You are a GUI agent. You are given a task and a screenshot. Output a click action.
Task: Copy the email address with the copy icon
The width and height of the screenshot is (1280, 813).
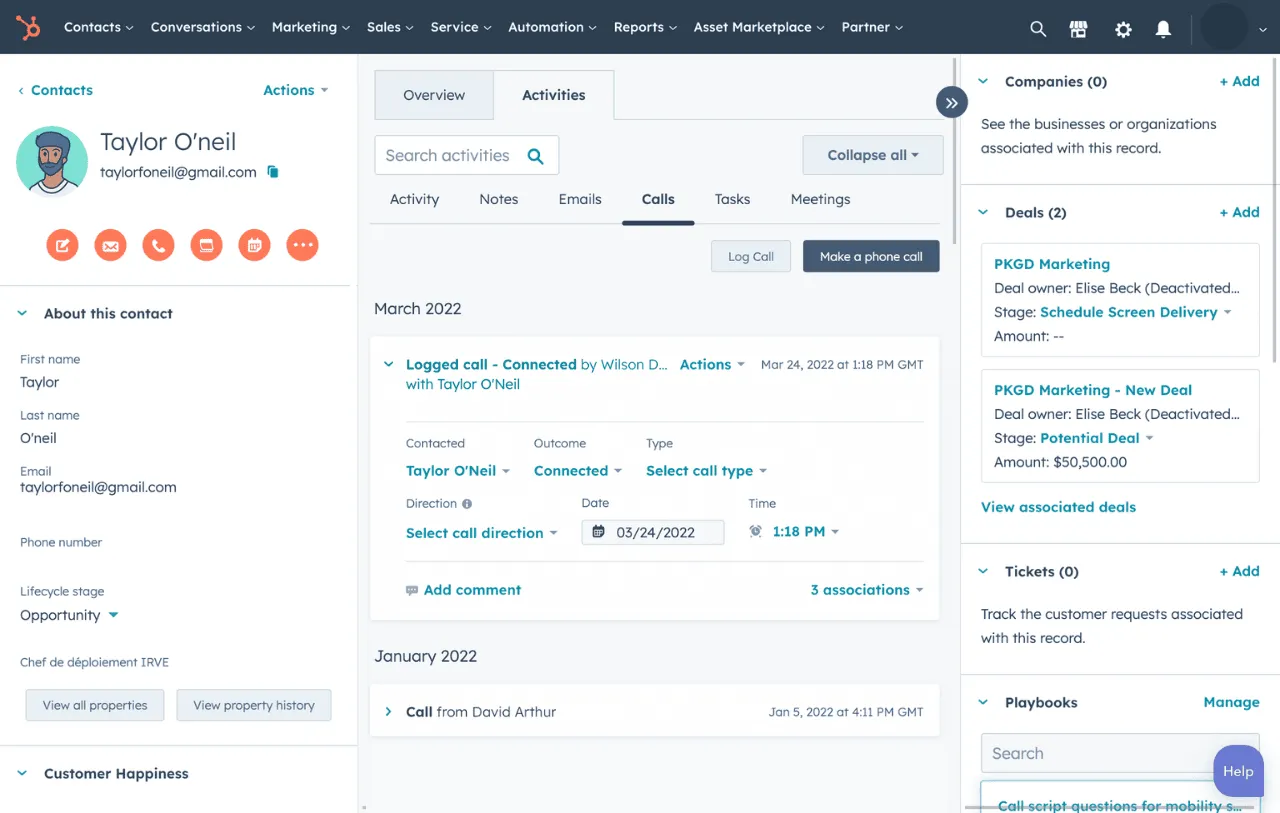coord(273,172)
